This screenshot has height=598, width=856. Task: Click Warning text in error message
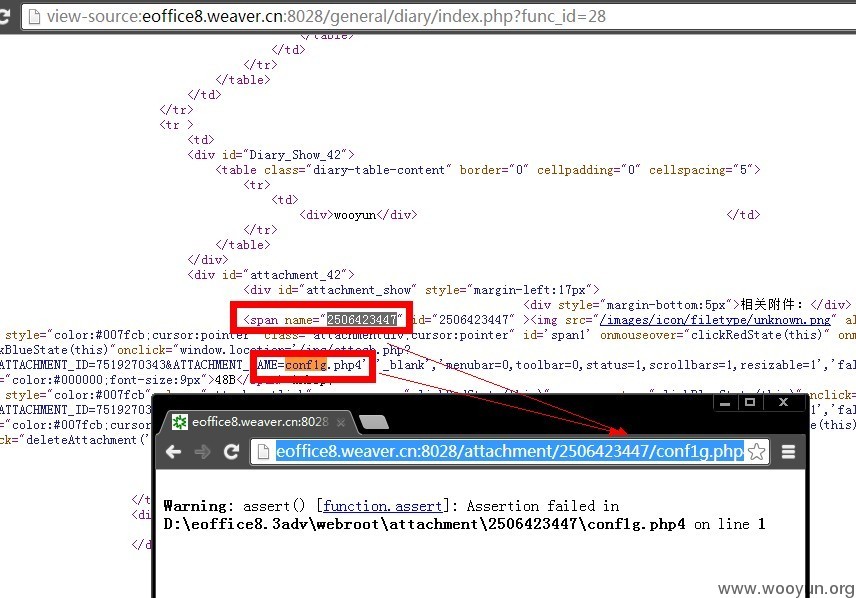click(x=195, y=506)
